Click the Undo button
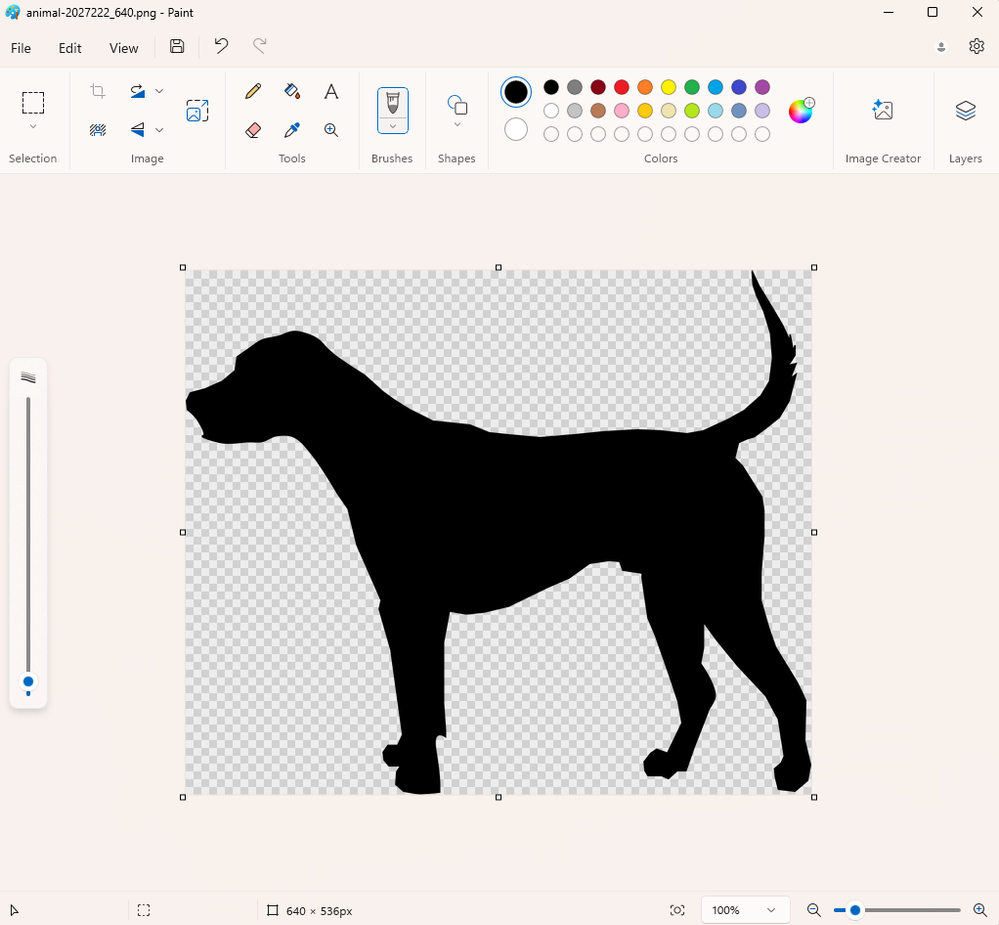Screen dimensions: 999x925 click(221, 46)
